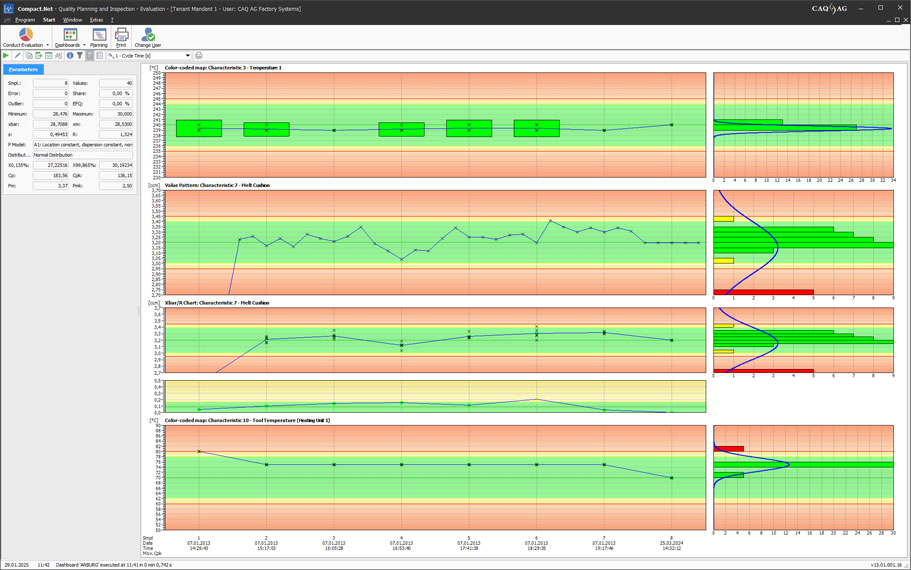911x570 pixels.
Task: Click the Change User icon
Action: point(148,35)
